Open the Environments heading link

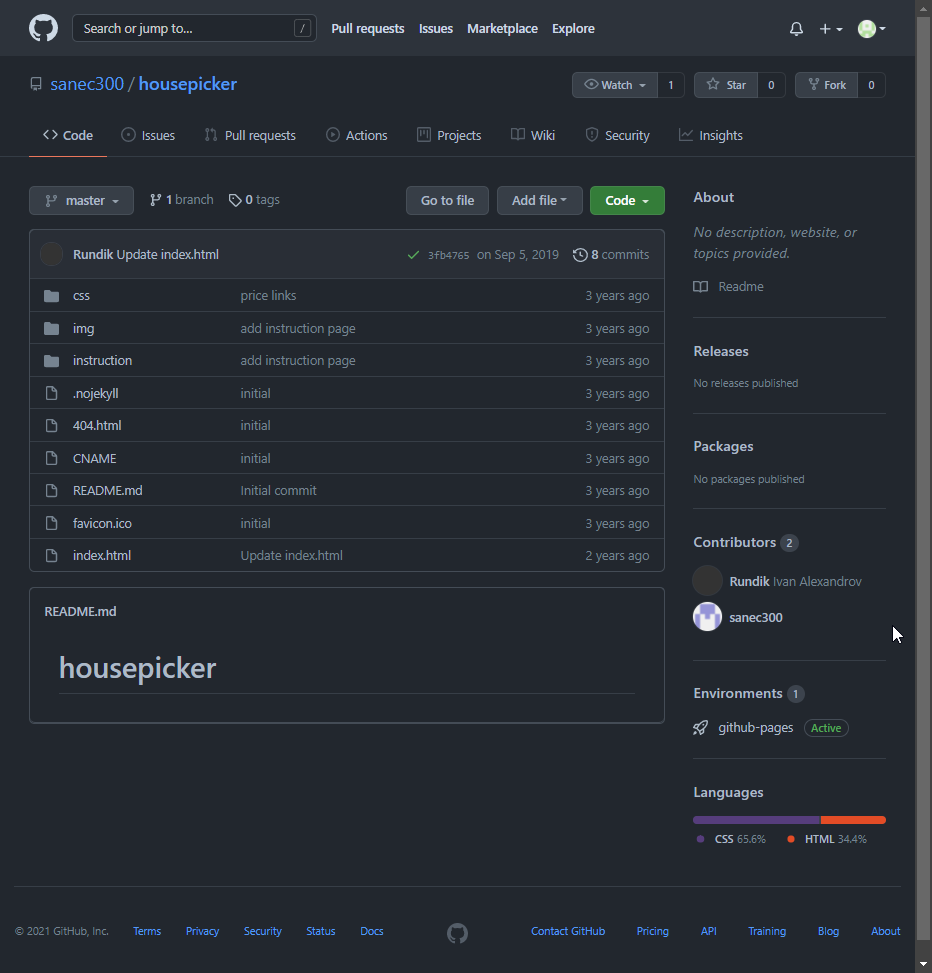click(x=748, y=693)
